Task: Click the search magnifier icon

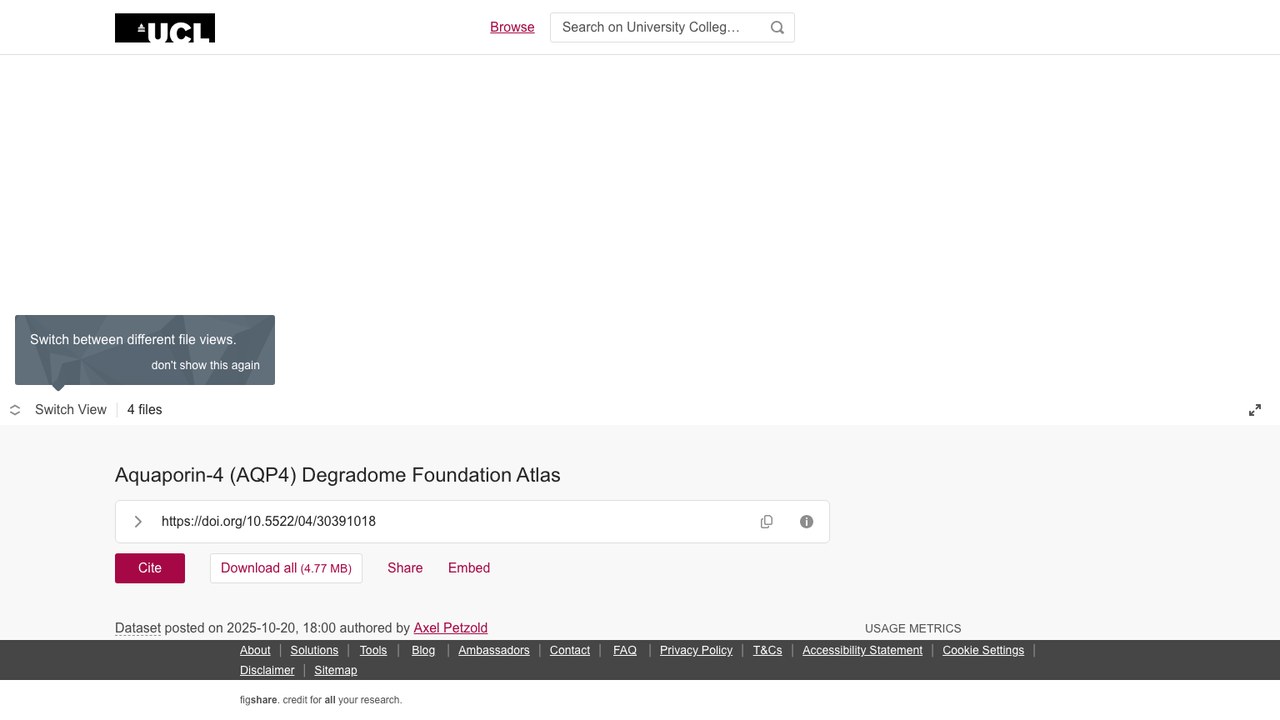Action: pos(777,28)
